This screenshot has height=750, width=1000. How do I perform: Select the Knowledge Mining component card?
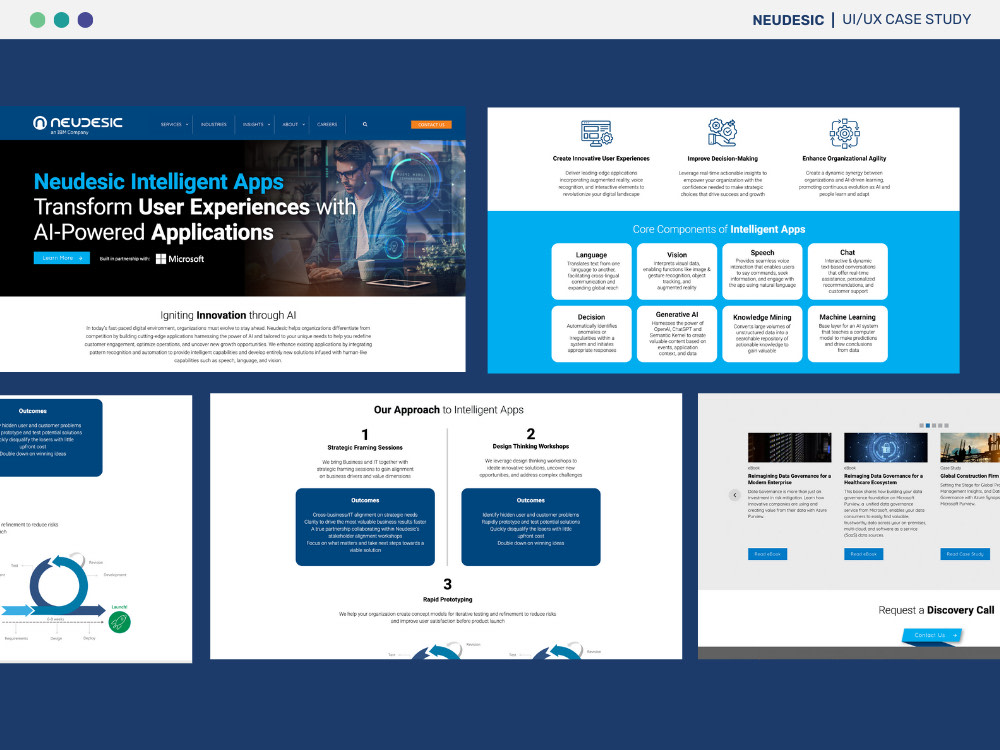click(762, 334)
